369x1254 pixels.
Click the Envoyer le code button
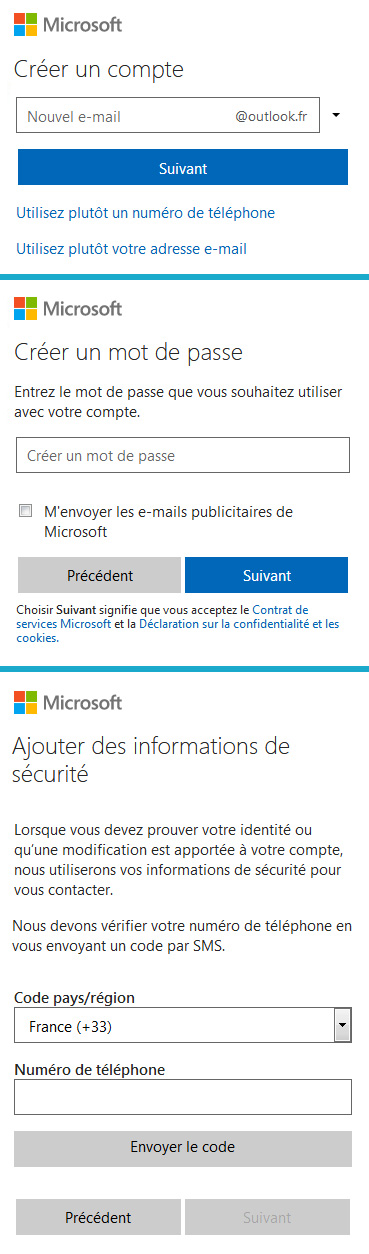pyautogui.click(x=183, y=1148)
